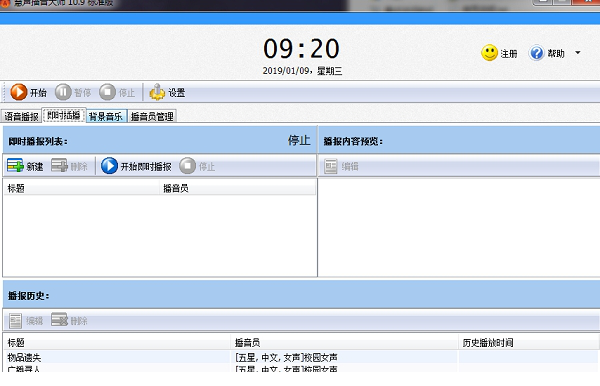Select the 物品遗失 history row

coord(301,358)
